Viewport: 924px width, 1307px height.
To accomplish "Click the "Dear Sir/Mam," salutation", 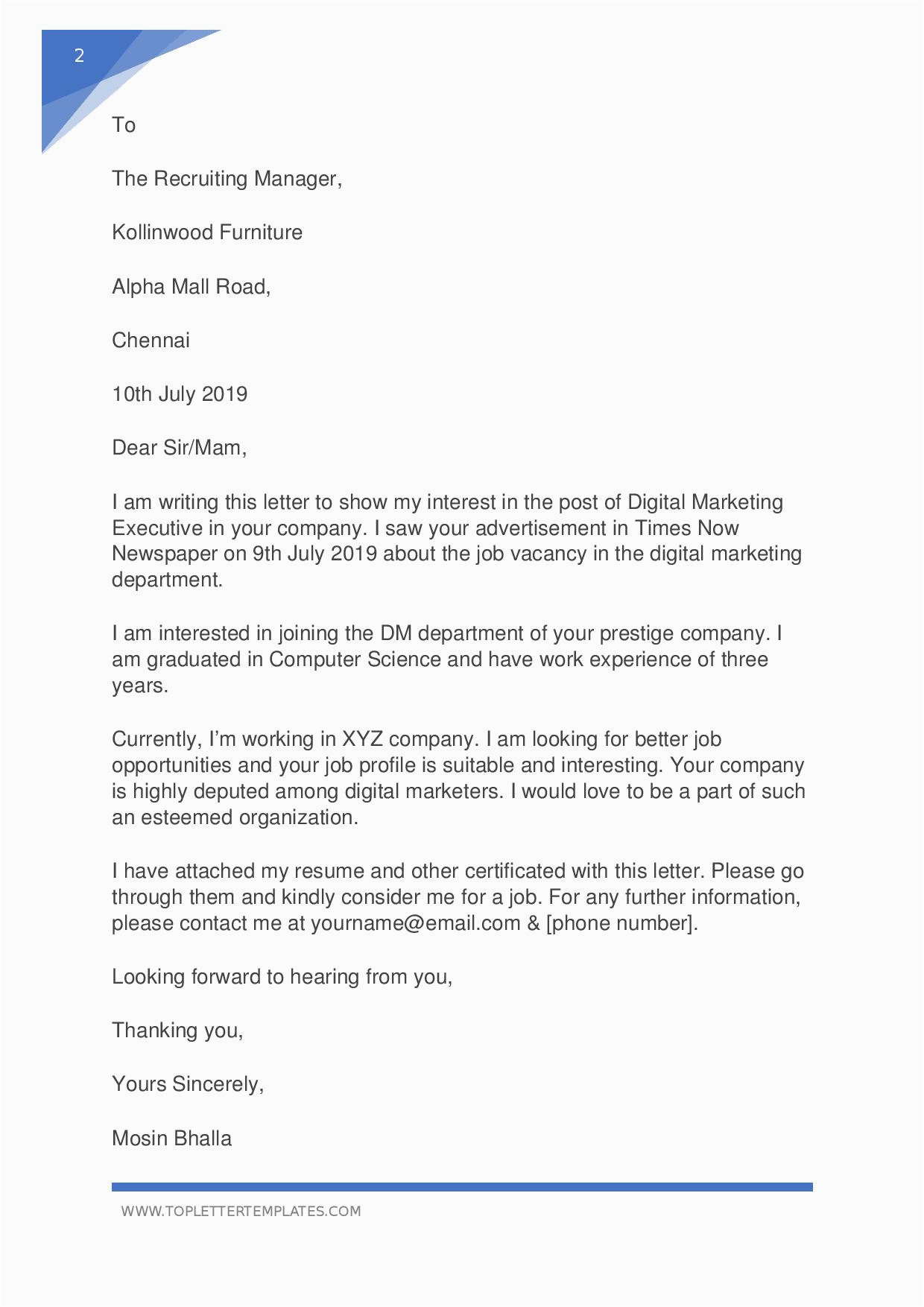I will click(179, 448).
